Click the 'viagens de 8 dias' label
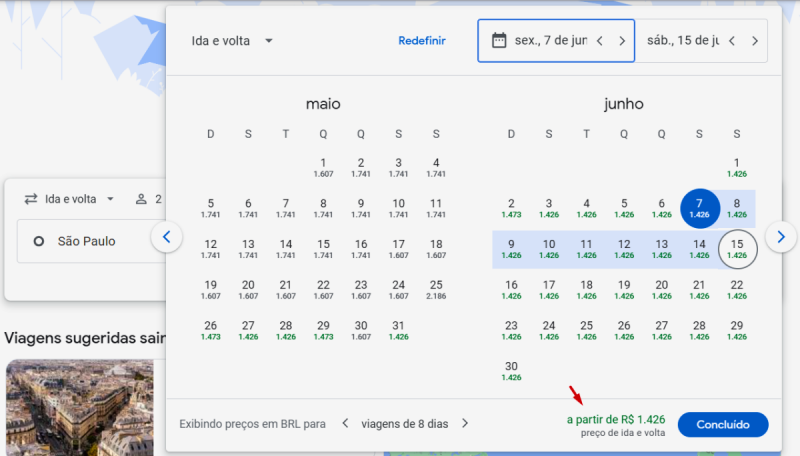This screenshot has width=800, height=456. (405, 424)
